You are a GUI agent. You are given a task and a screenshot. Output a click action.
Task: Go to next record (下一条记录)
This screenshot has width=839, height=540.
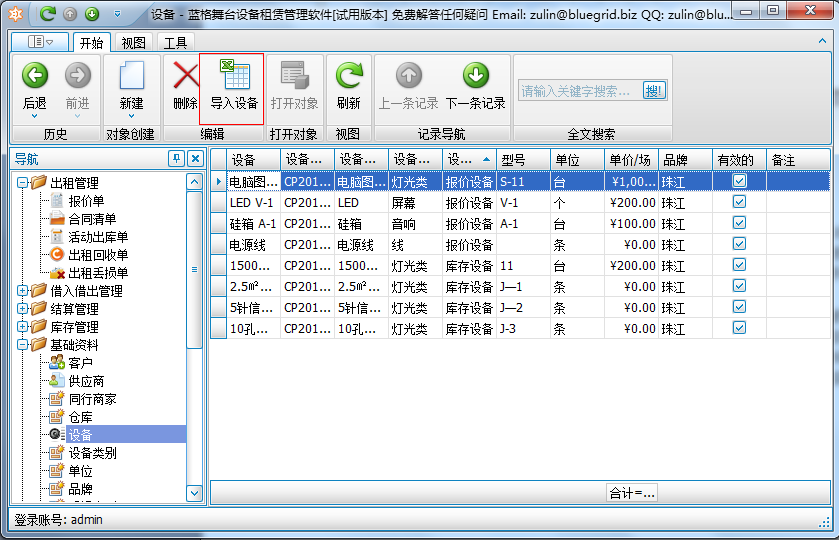[x=475, y=76]
